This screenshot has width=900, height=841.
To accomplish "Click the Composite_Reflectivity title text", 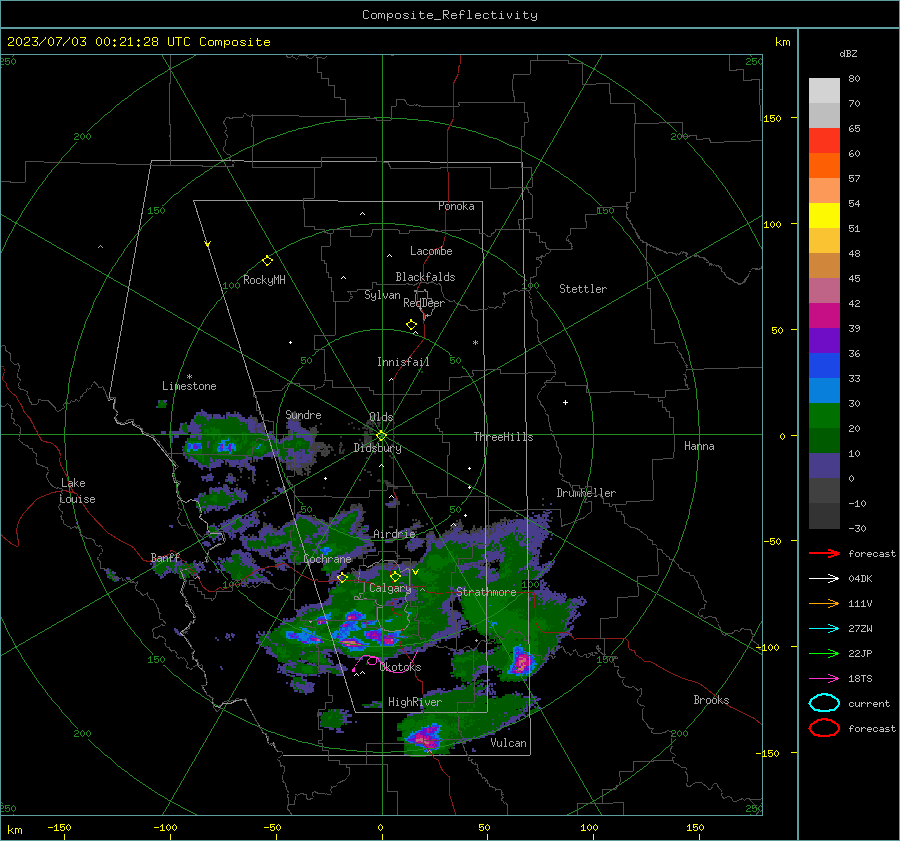I will coord(449,15).
